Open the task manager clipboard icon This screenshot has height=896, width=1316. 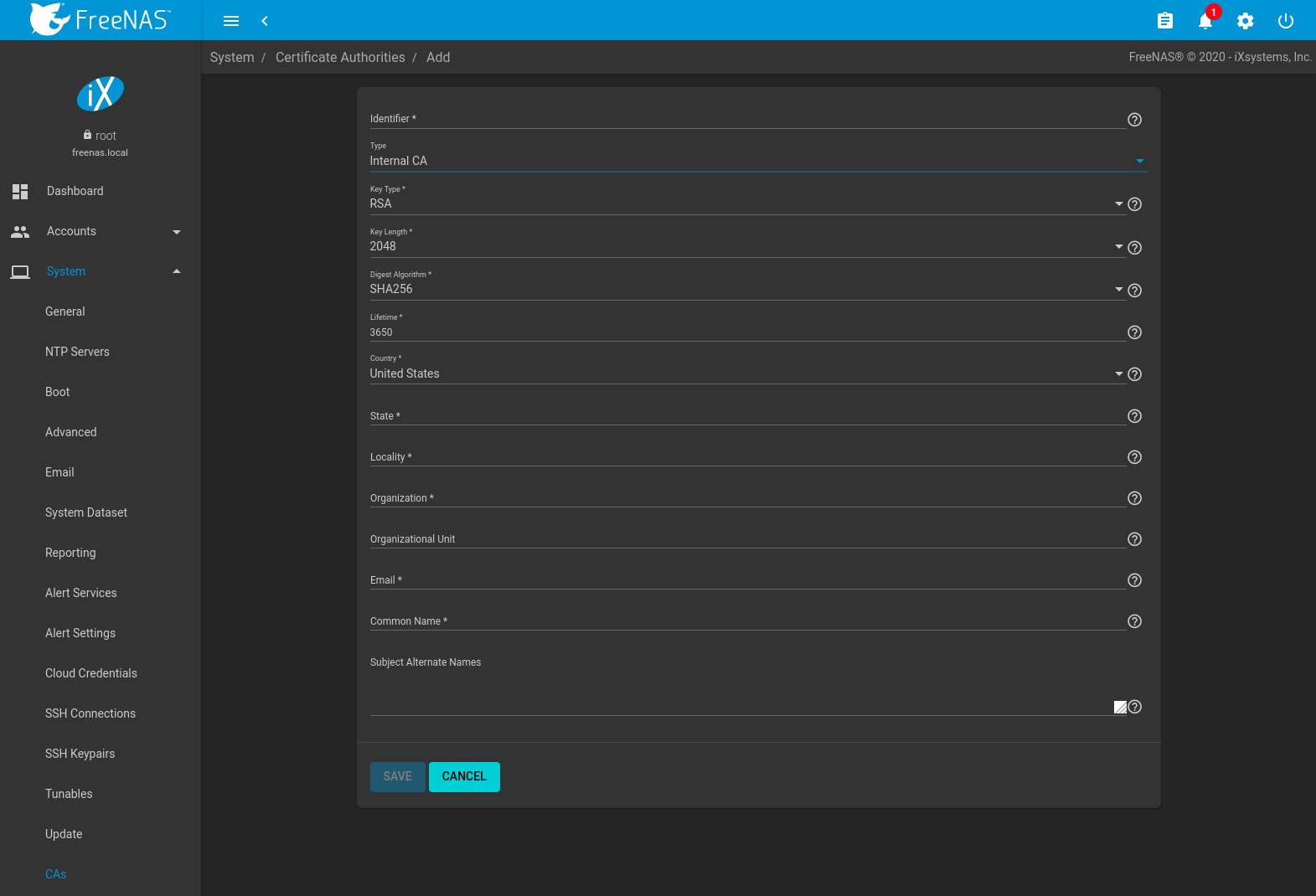(x=1164, y=21)
